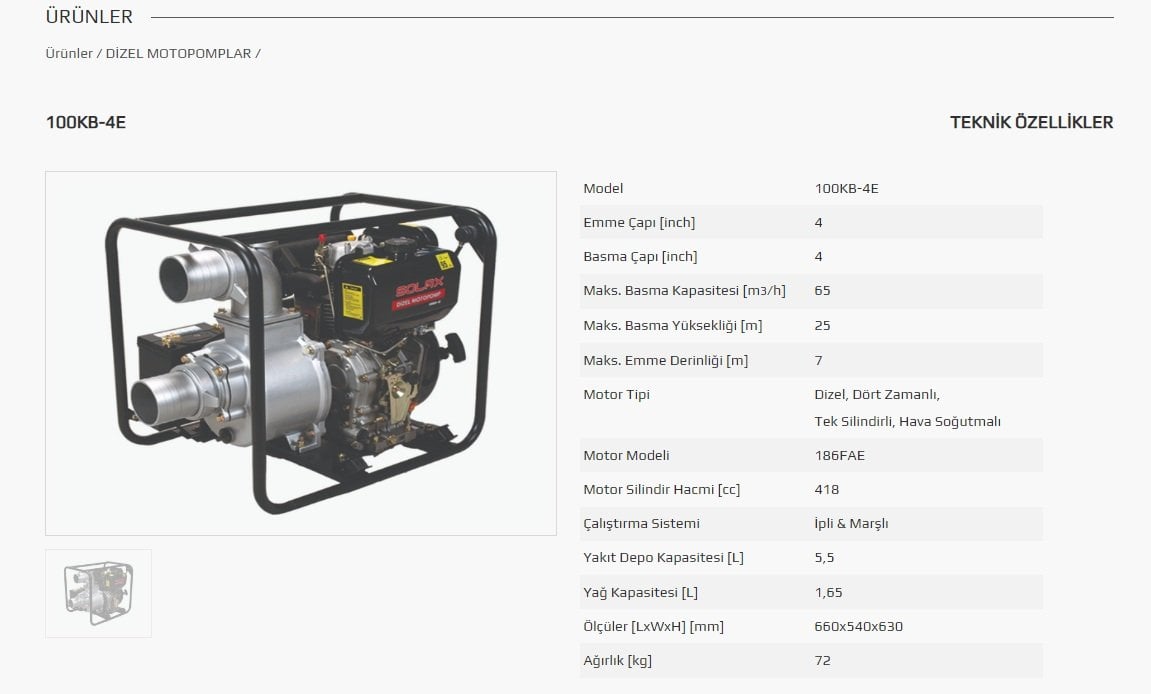Click the Ağırlık [kg] label
This screenshot has height=694, width=1151.
click(617, 661)
